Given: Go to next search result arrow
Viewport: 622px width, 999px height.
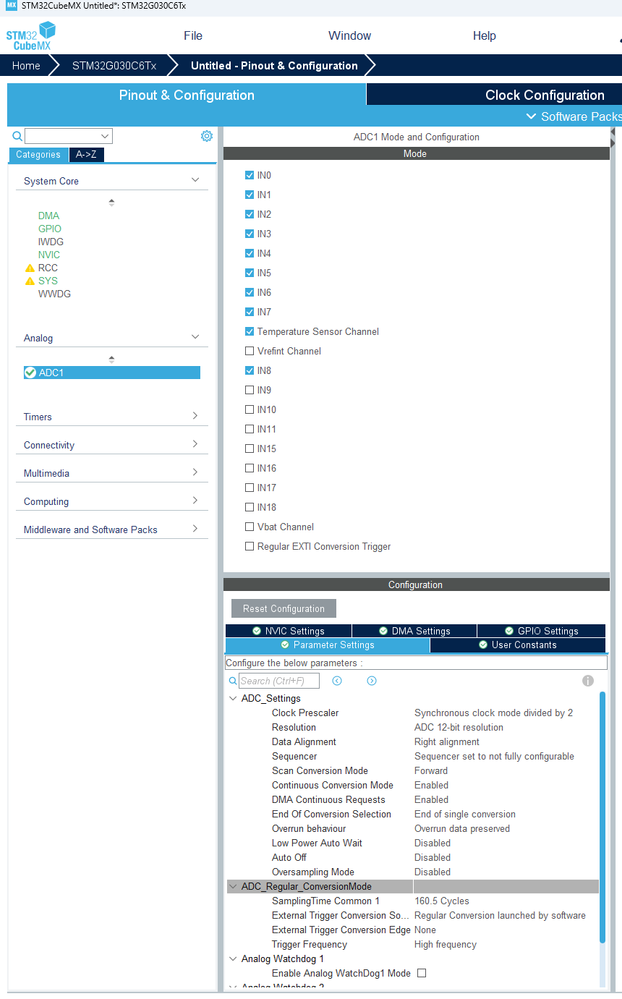Looking at the screenshot, I should pyautogui.click(x=372, y=681).
